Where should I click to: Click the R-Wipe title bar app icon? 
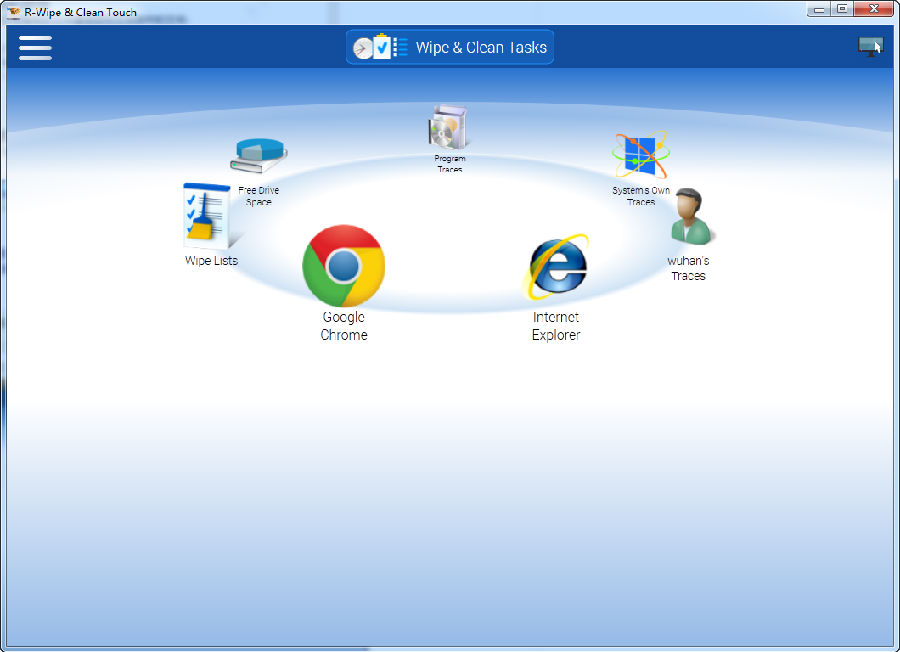[13, 11]
